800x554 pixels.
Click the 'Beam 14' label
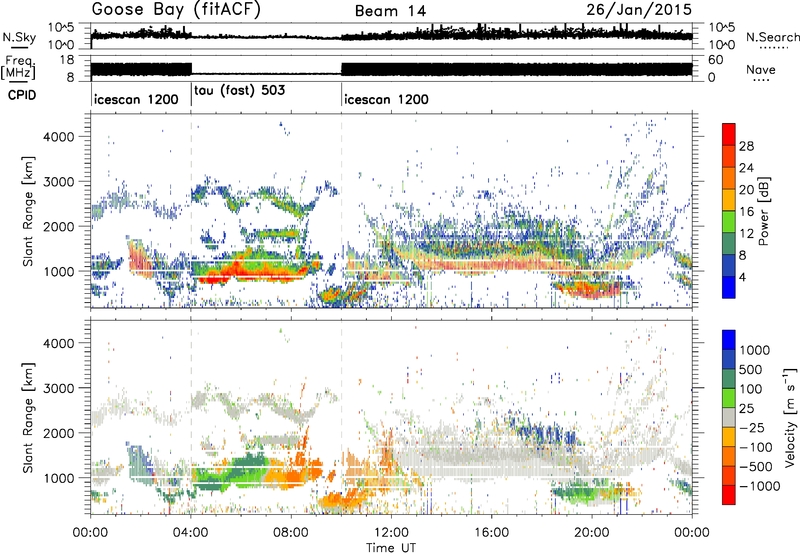390,11
